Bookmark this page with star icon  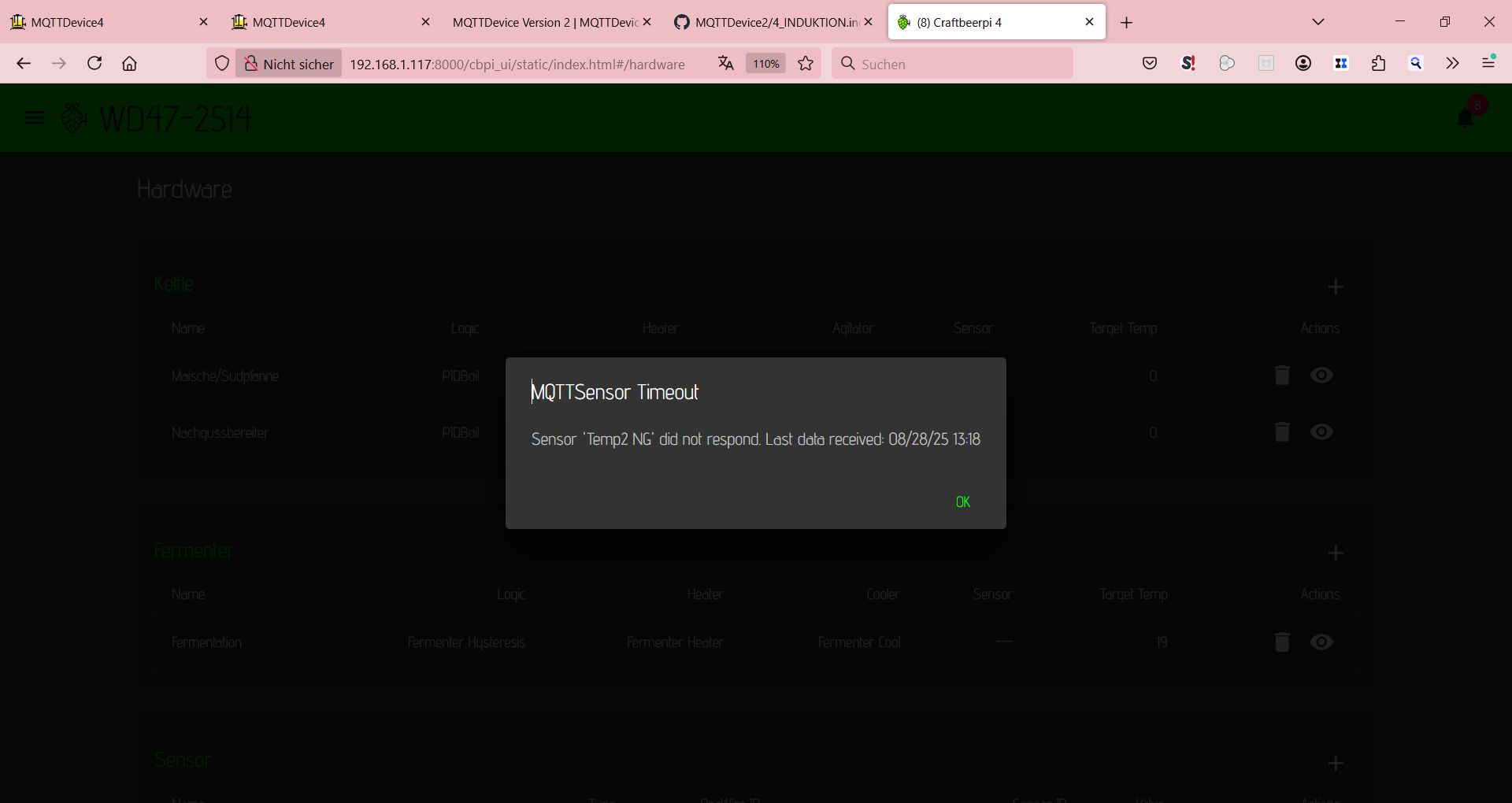[x=806, y=64]
